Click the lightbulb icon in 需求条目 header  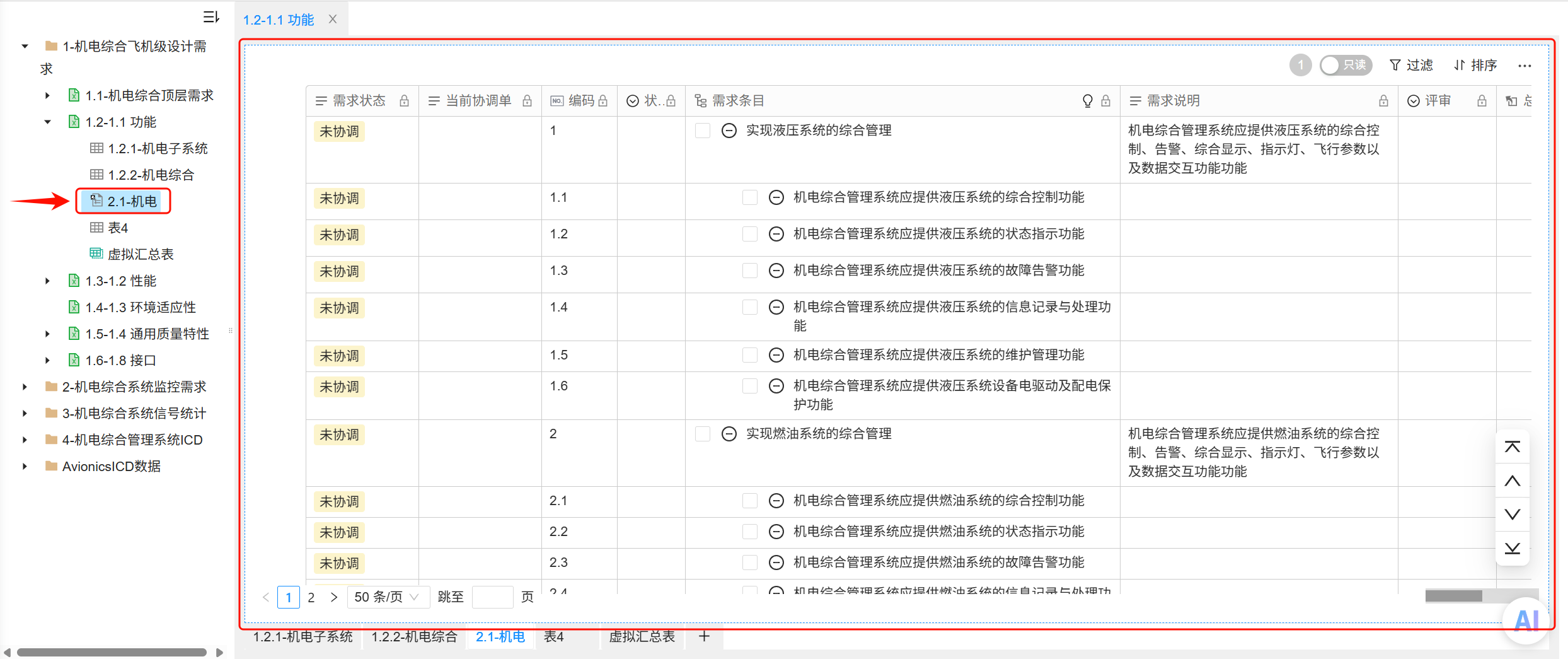1088,101
